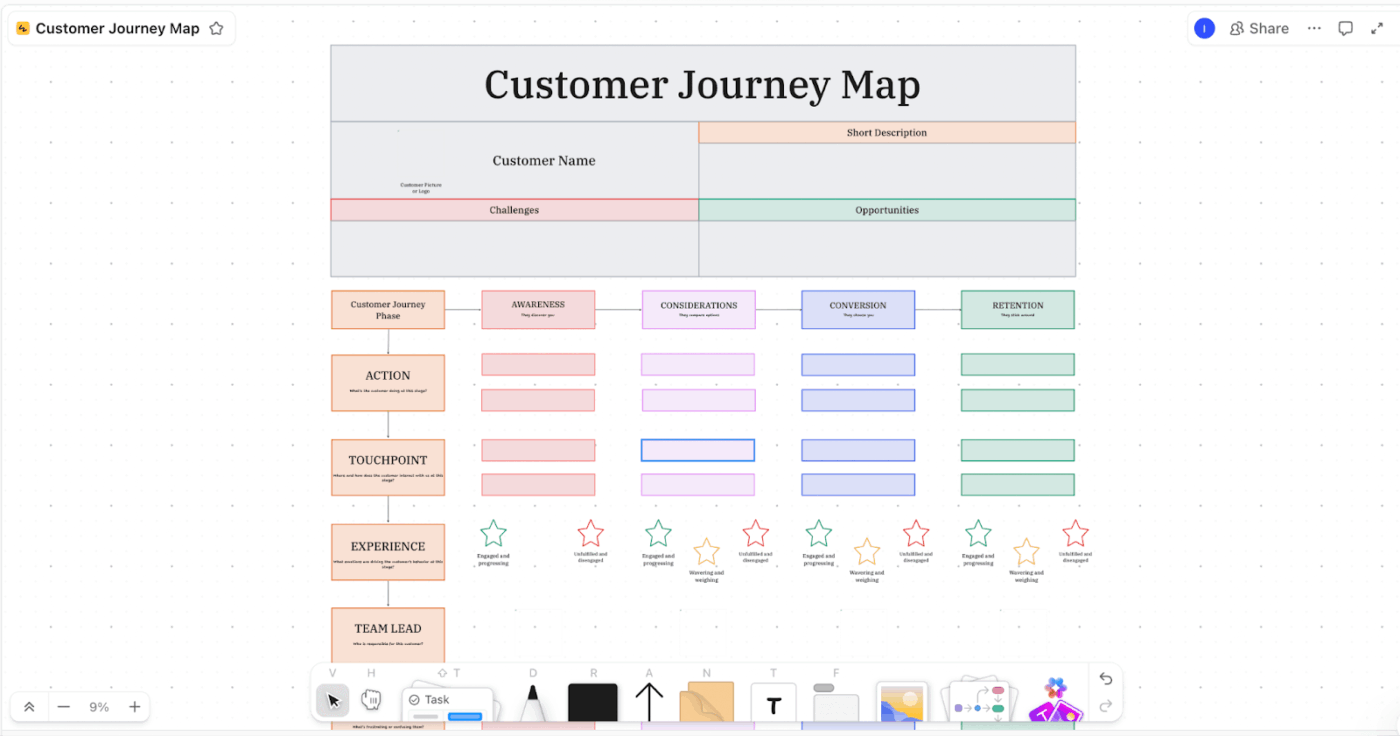1400x736 pixels.
Task: Select the black eraser tool
Action: tap(593, 702)
